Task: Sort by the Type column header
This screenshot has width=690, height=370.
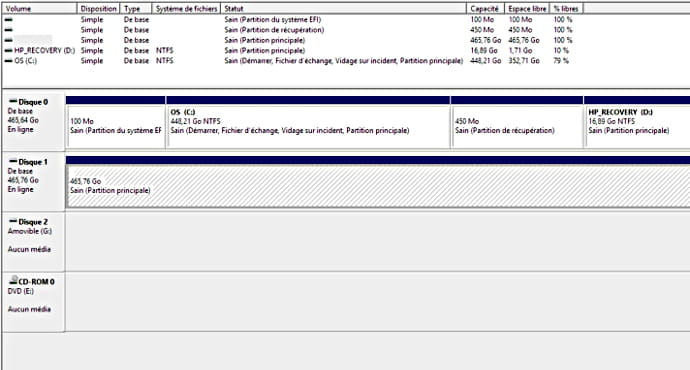Action: [136, 8]
